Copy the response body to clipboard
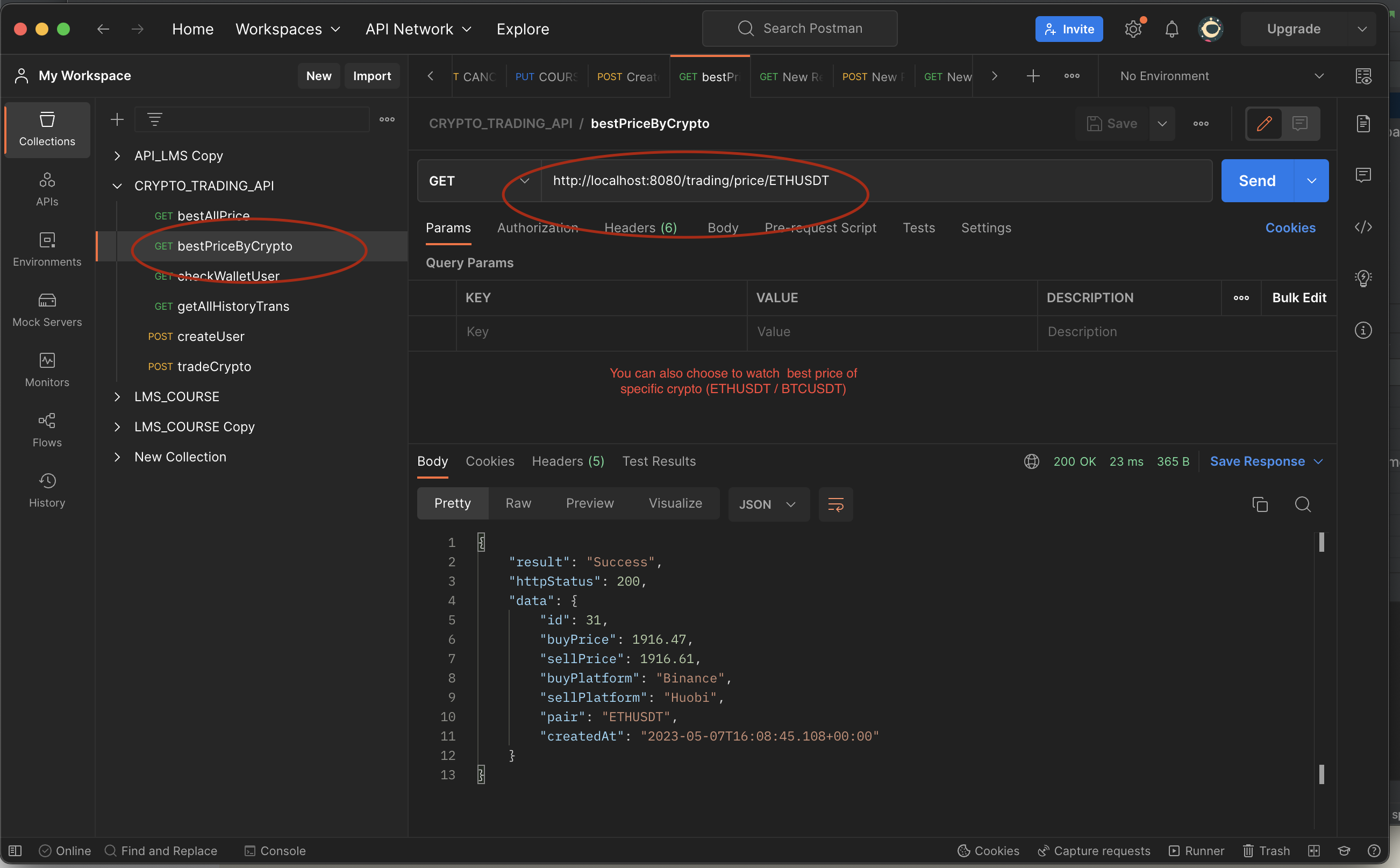This screenshot has height=868, width=1400. point(1260,504)
